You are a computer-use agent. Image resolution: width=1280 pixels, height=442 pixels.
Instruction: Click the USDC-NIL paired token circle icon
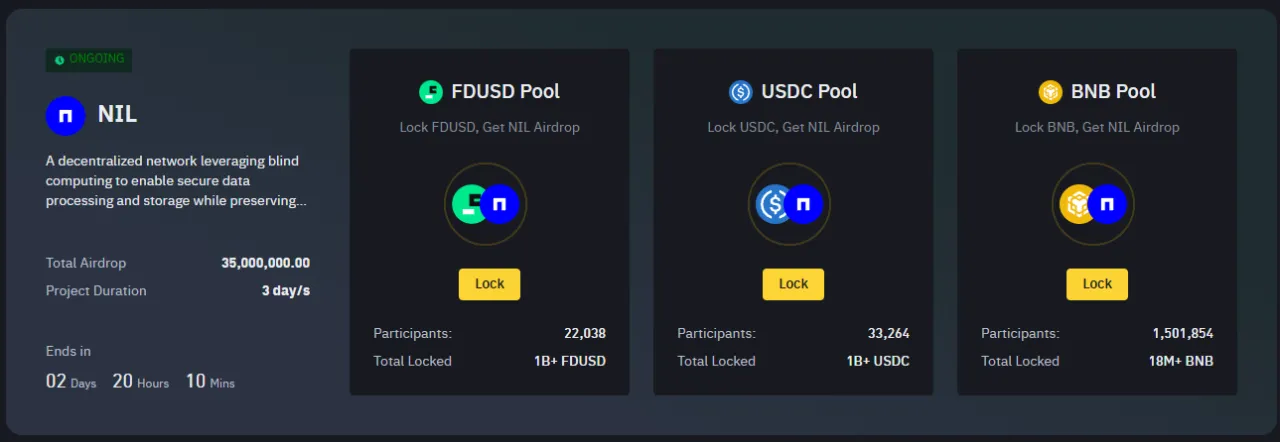click(x=790, y=204)
